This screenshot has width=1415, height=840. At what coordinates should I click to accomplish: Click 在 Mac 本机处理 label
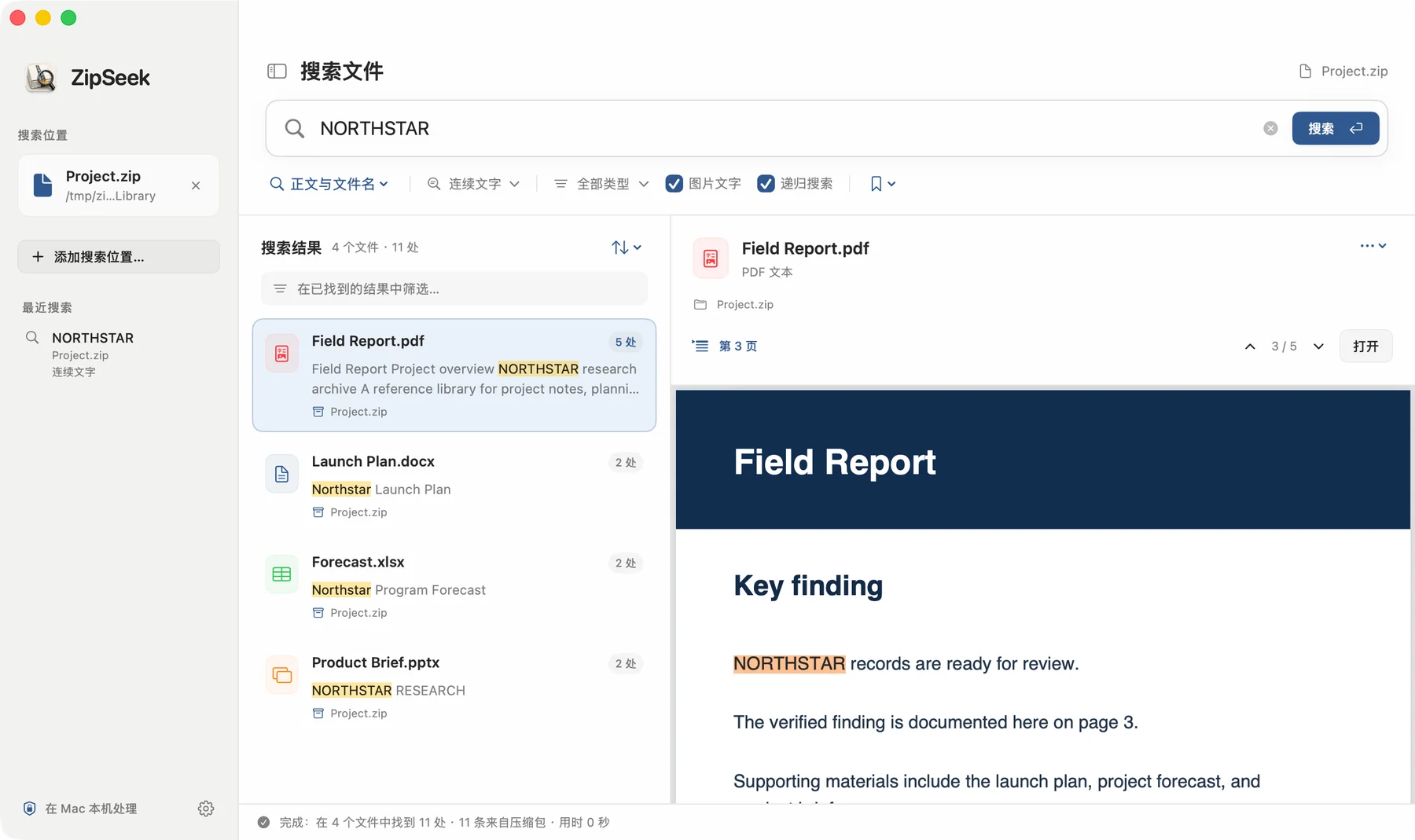[91, 809]
